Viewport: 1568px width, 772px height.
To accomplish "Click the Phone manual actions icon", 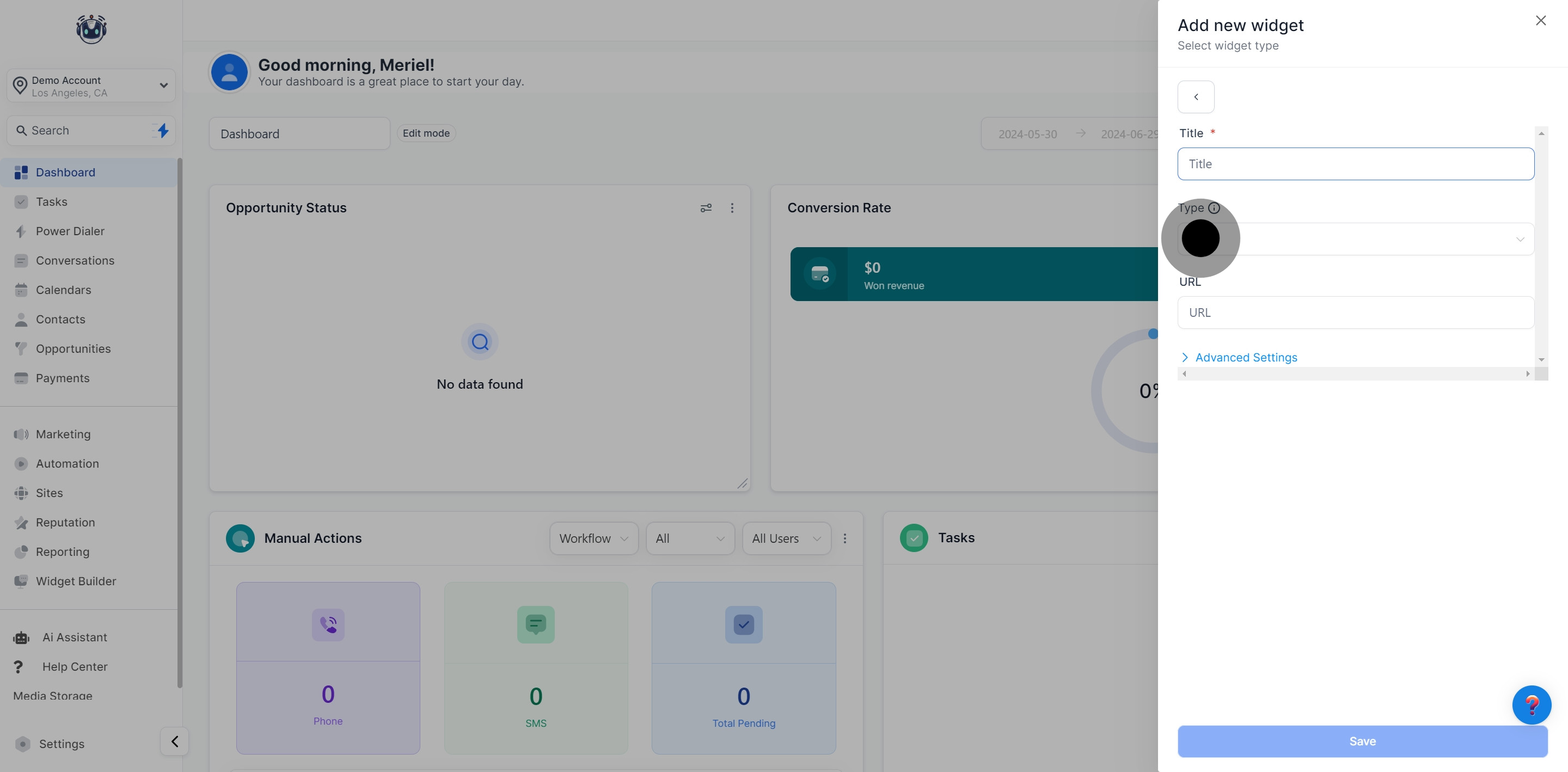I will click(x=328, y=624).
